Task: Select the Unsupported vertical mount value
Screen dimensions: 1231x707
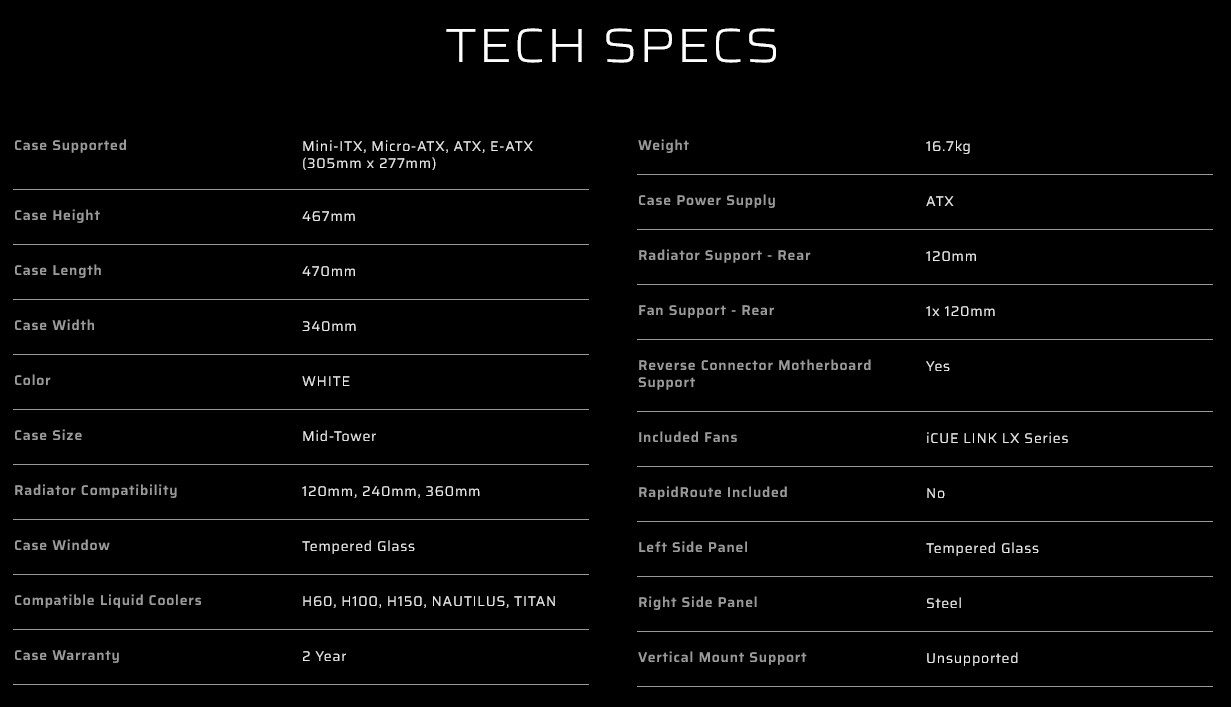Action: 972,658
